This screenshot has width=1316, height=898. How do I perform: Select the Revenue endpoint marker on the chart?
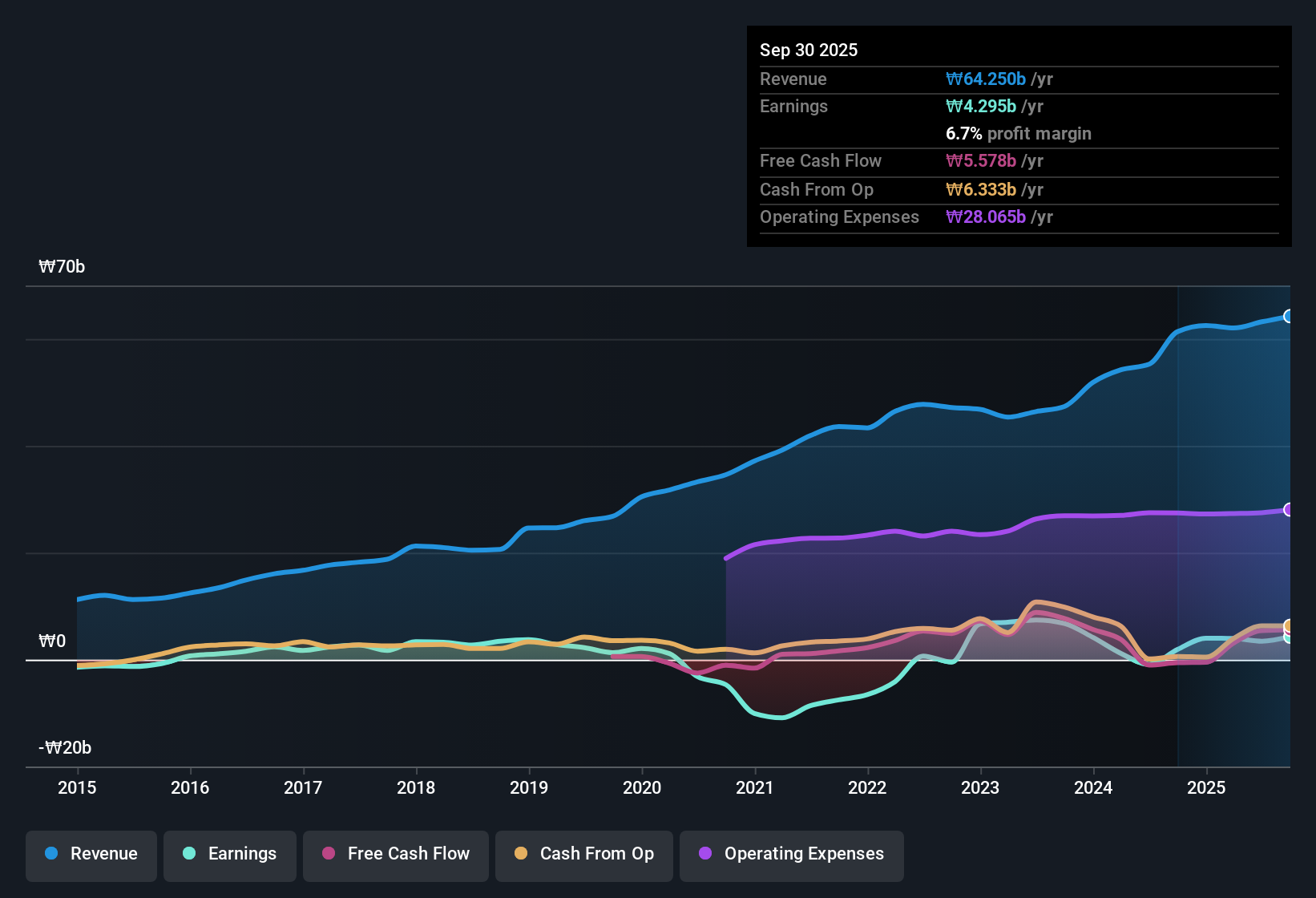(1288, 316)
